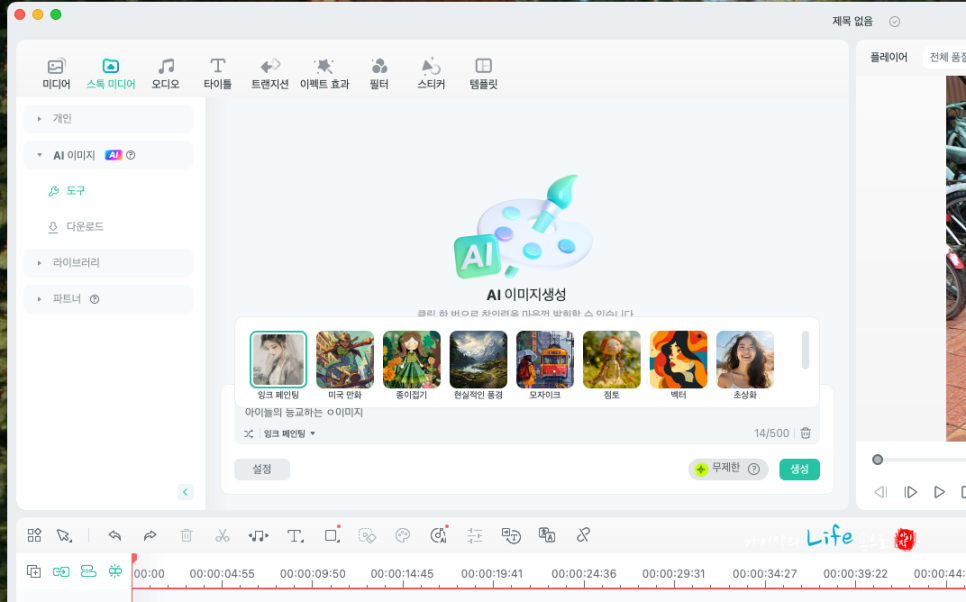
Task: Click the style list scrollbar
Action: coord(805,350)
